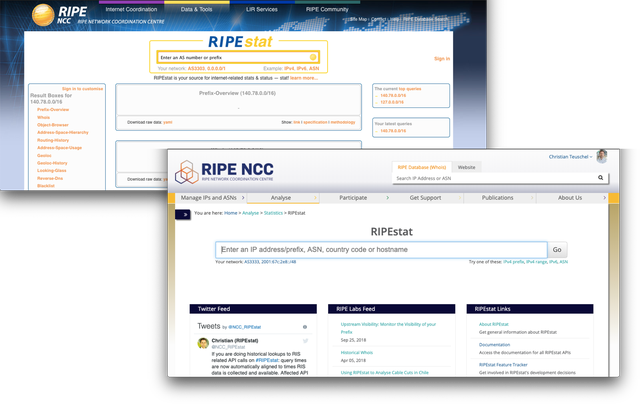Open Object-Browser in Result Boxes list
640x404 pixels.
click(x=53, y=125)
